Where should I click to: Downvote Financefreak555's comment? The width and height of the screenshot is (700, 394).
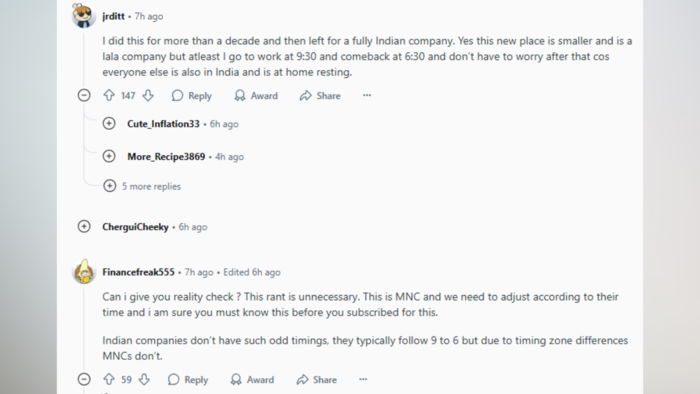point(144,379)
